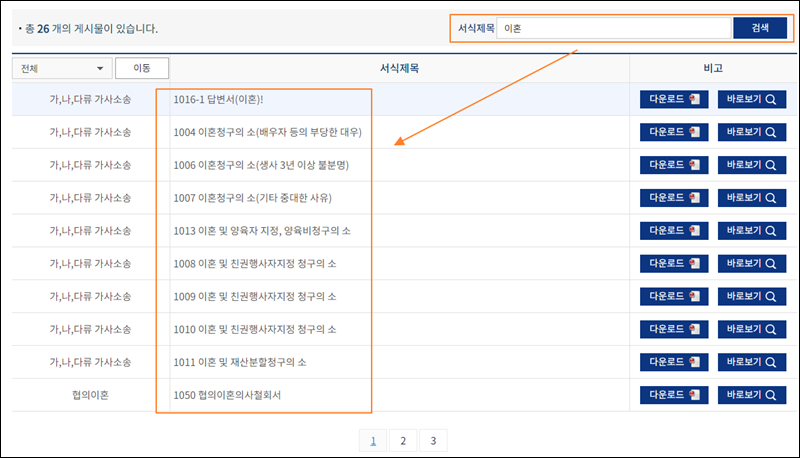Click the 비고 column header

point(713,68)
